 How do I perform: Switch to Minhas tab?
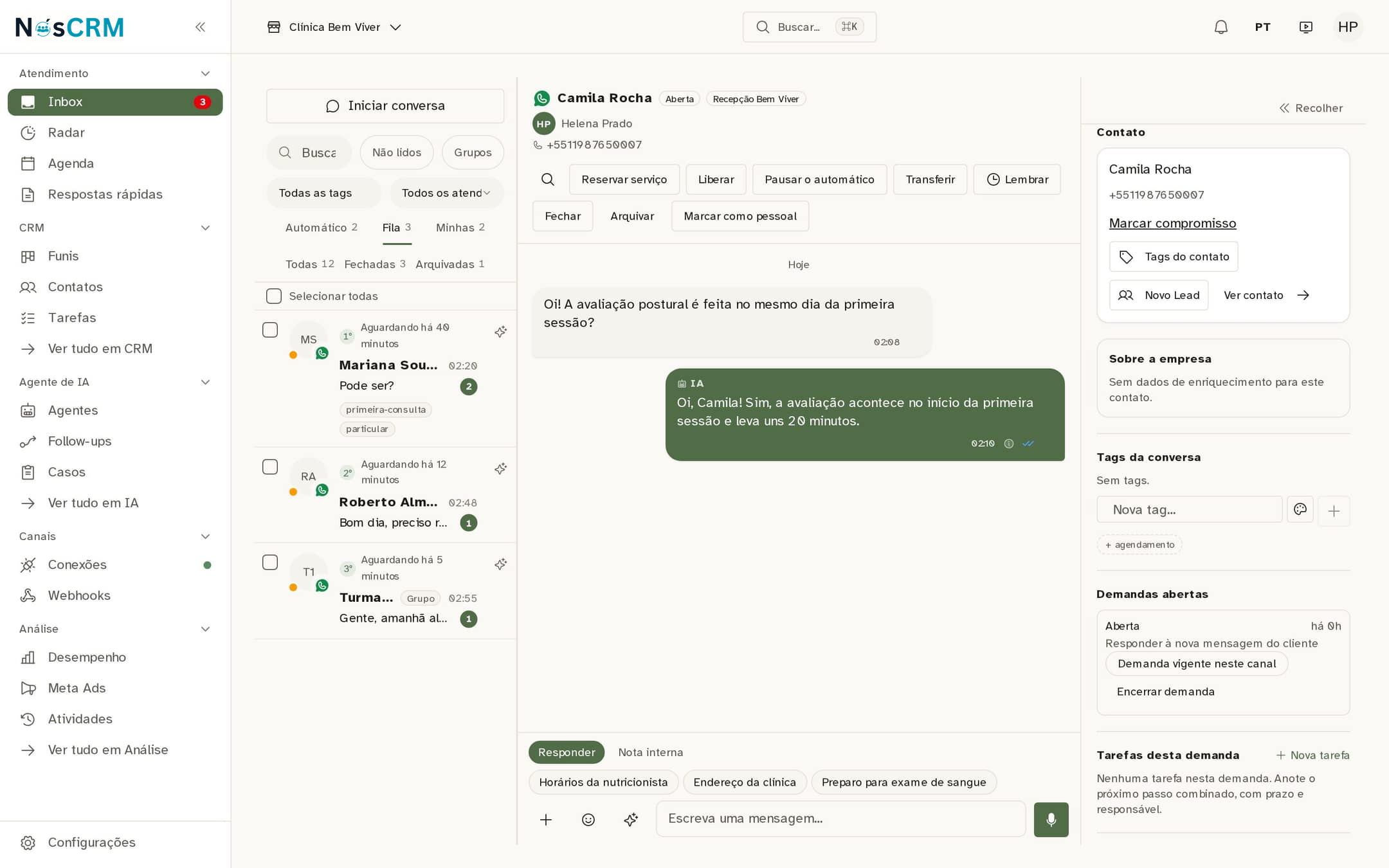pos(460,228)
